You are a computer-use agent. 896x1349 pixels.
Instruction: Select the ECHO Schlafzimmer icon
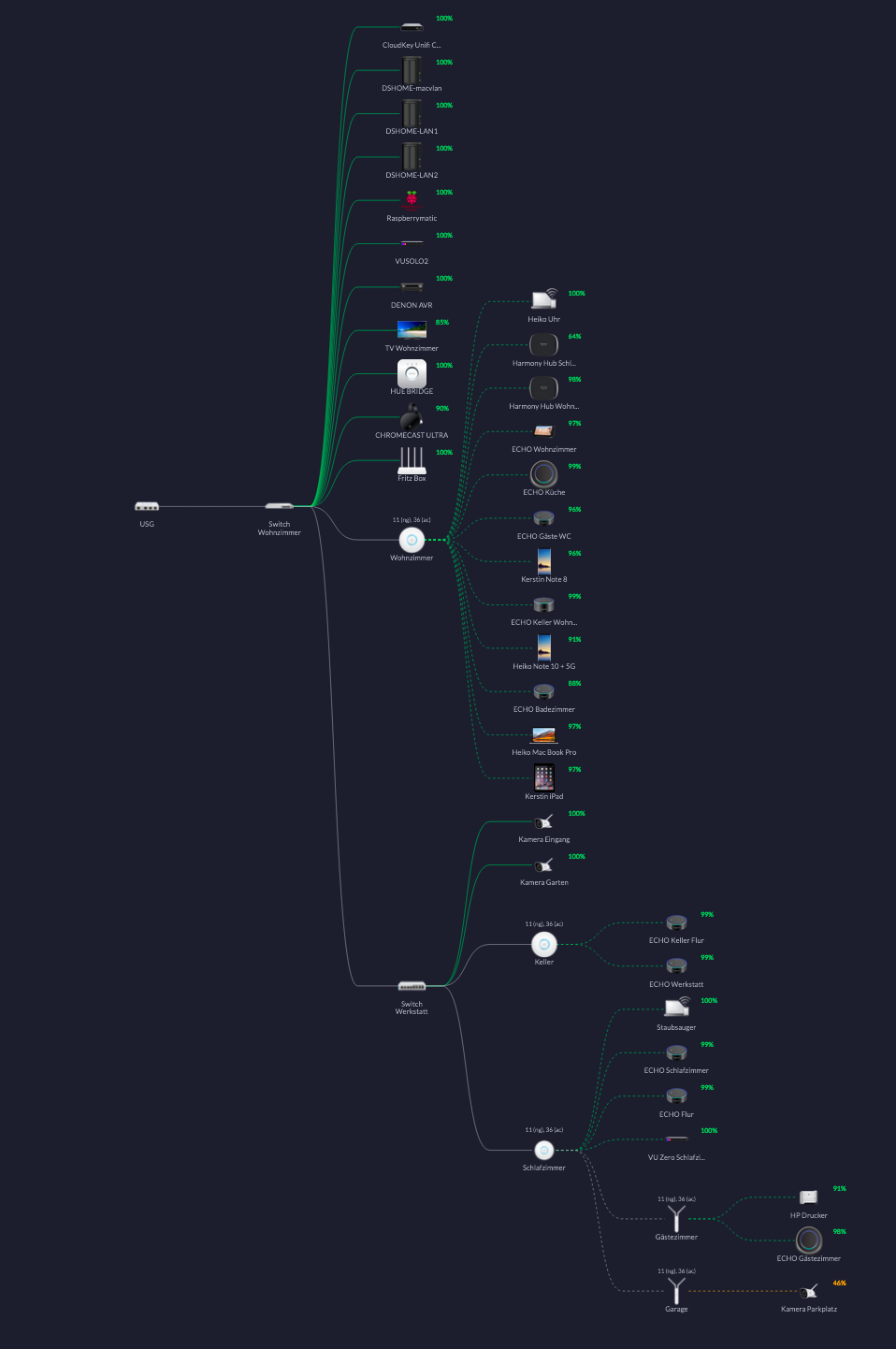676,1052
